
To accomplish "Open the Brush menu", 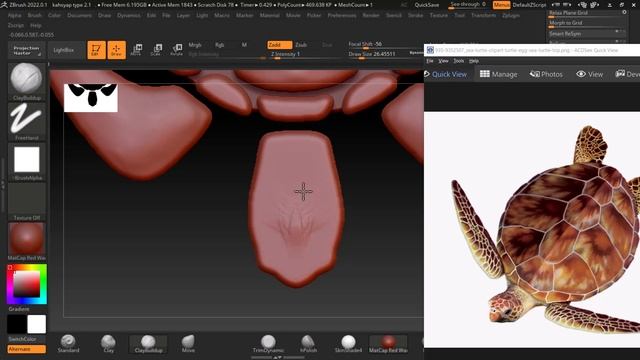I will [35, 15].
